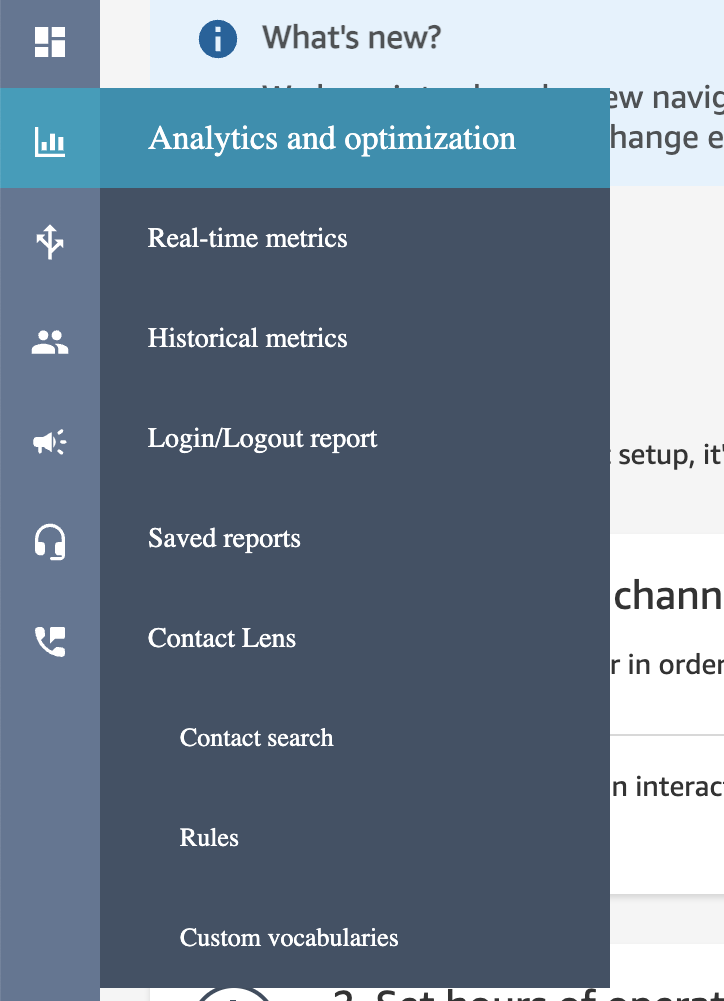Screen dimensions: 724x1001
Task: Click the info icon beside What's new
Action: tap(217, 40)
